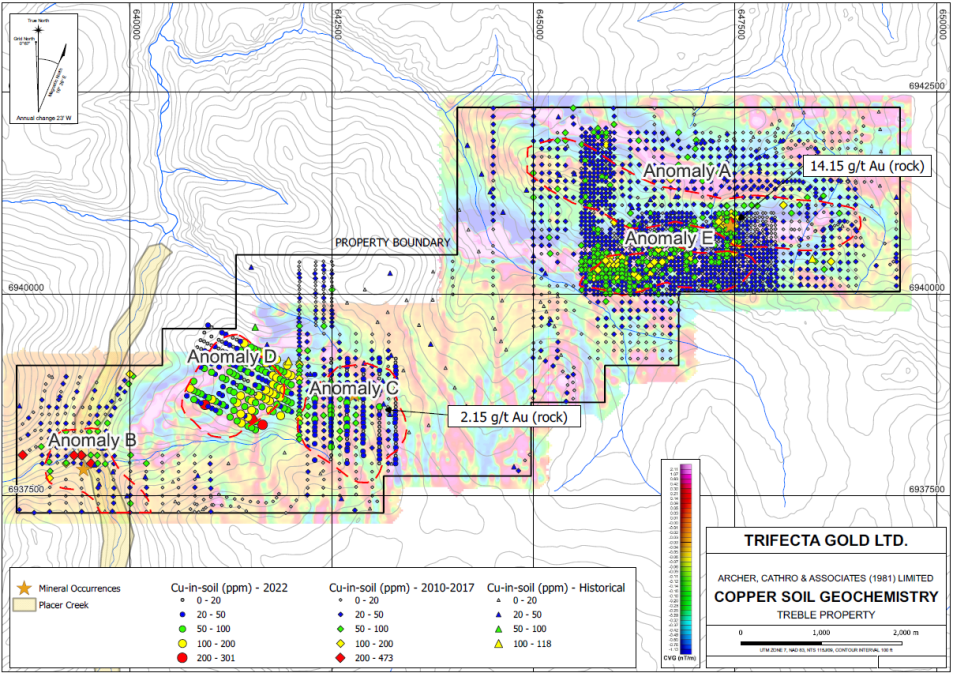Image resolution: width=953 pixels, height=673 pixels.
Task: Click the Placer Creek legend swatch
Action: coord(25,606)
